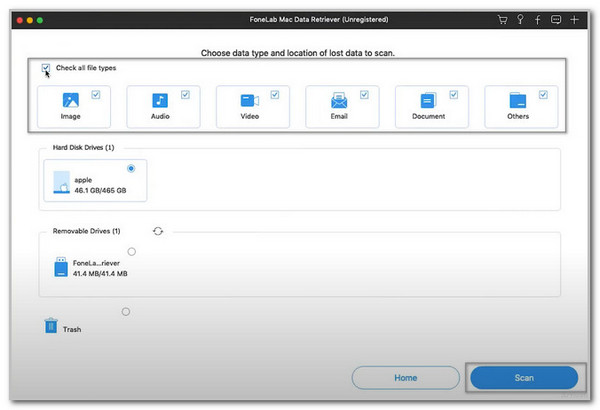The image size is (600, 410).
Task: Click the yellow minimize window button
Action: 30,20
